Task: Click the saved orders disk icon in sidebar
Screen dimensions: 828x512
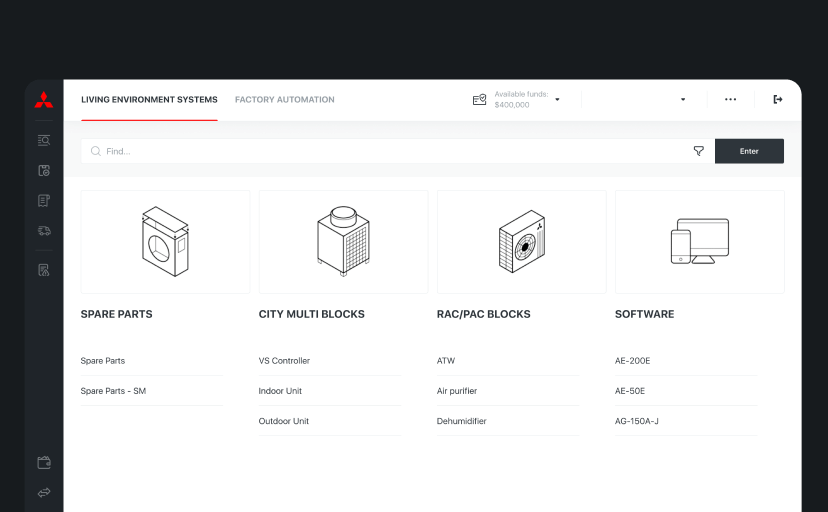Action: coord(44,171)
